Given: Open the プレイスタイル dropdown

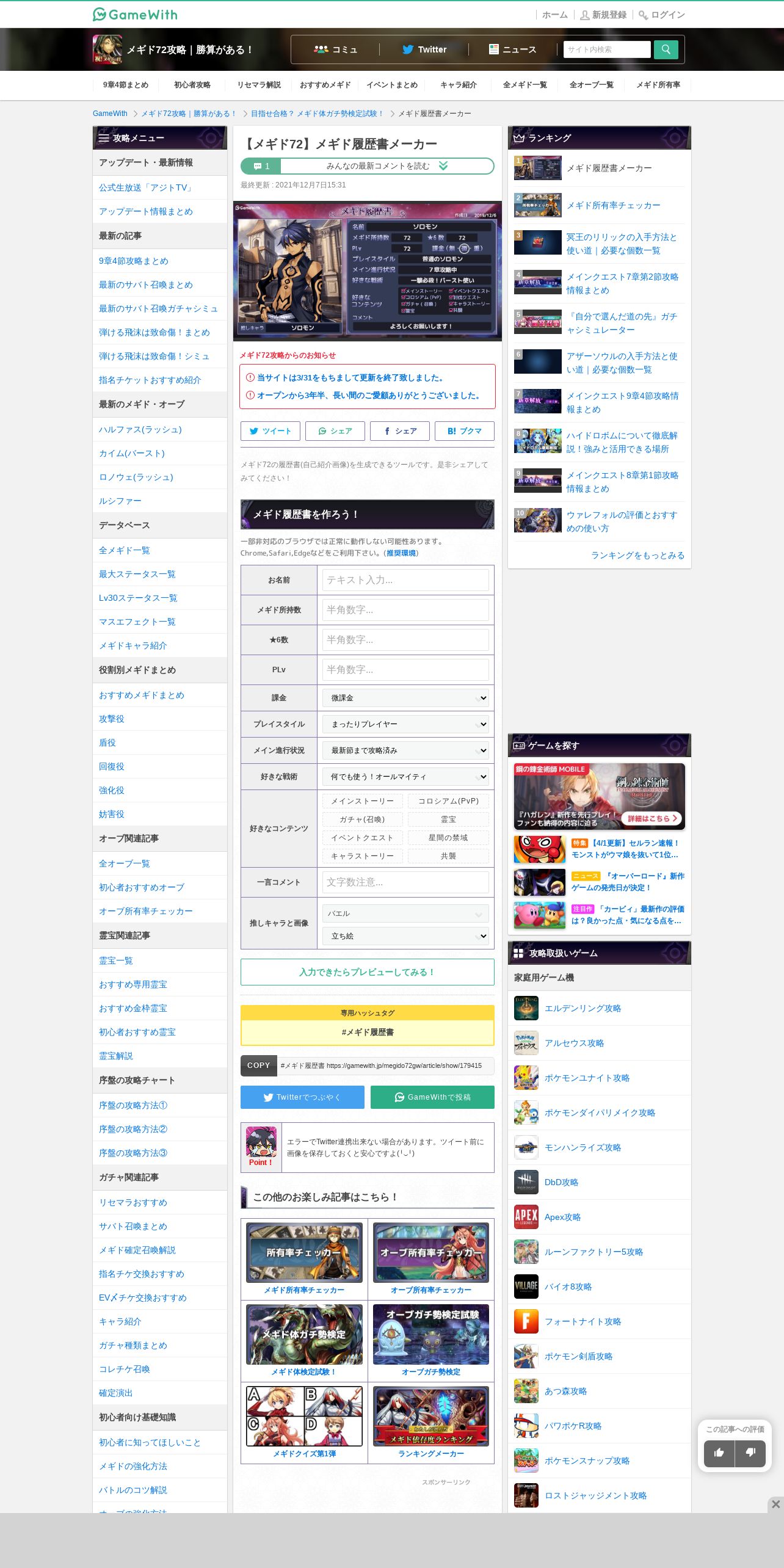Looking at the screenshot, I should point(405,724).
